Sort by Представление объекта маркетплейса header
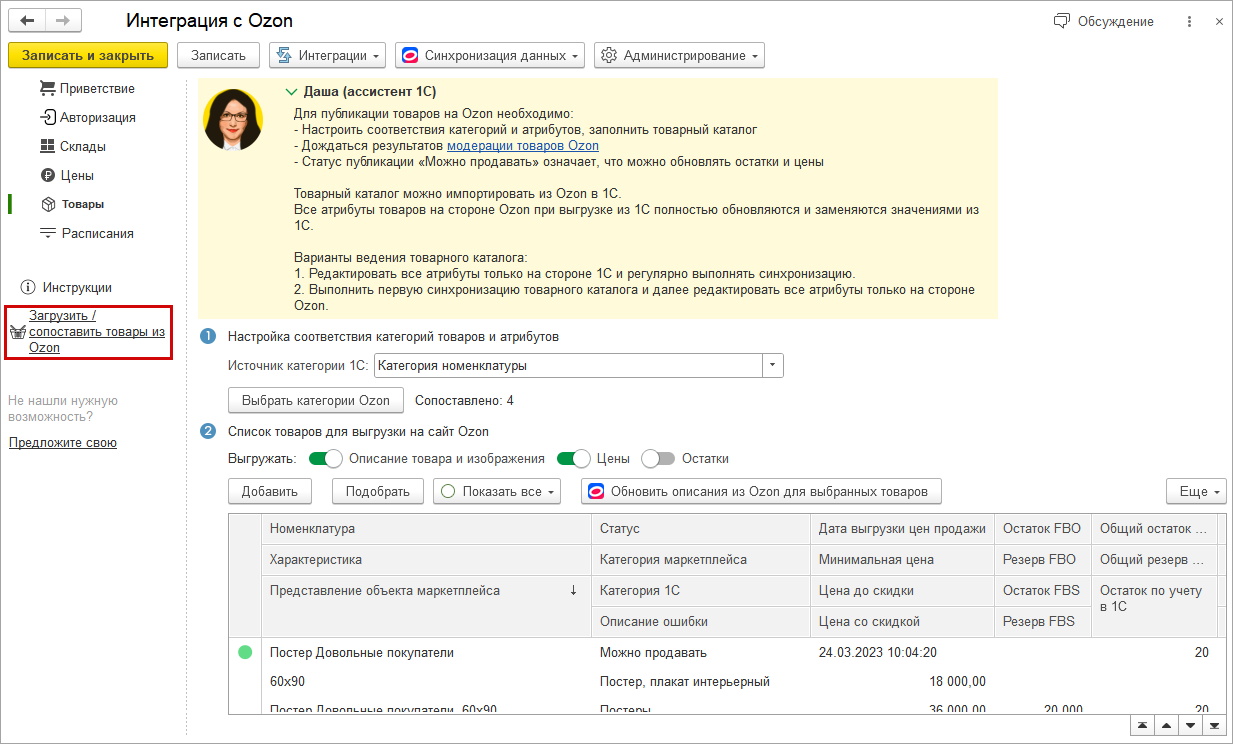Image resolution: width=1233 pixels, height=744 pixels. pyautogui.click(x=426, y=606)
